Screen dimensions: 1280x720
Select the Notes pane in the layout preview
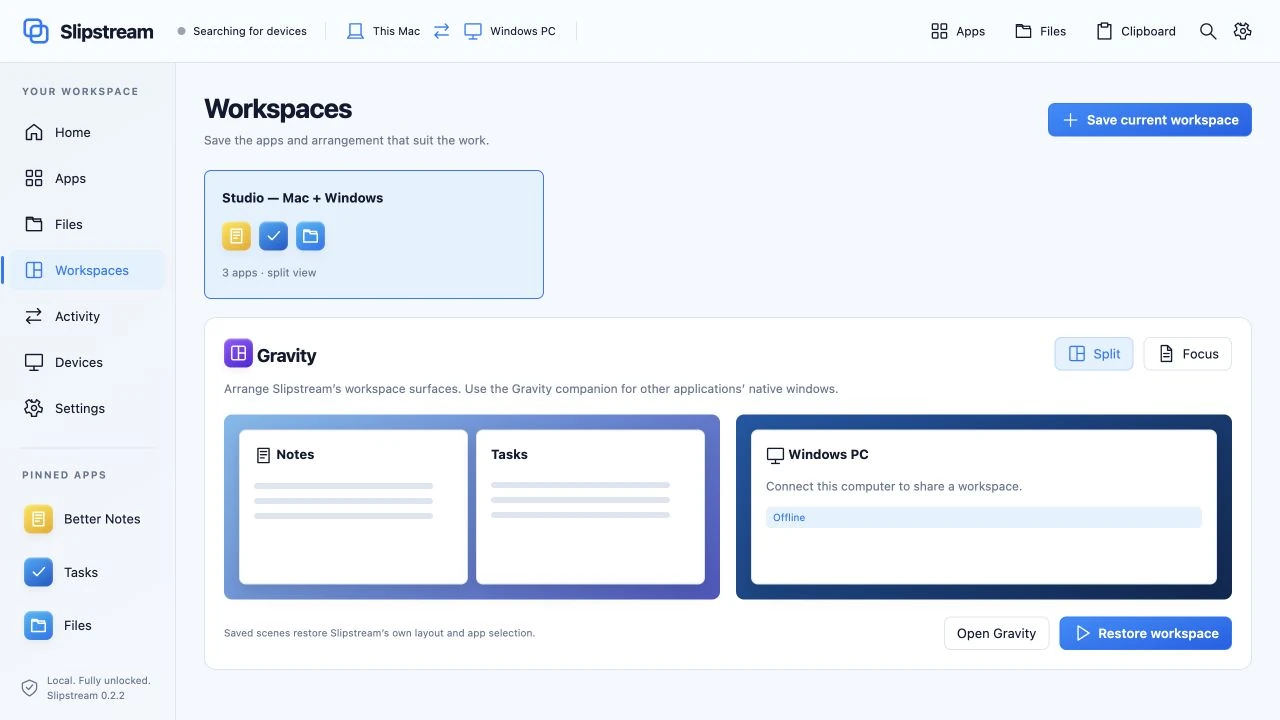click(353, 507)
